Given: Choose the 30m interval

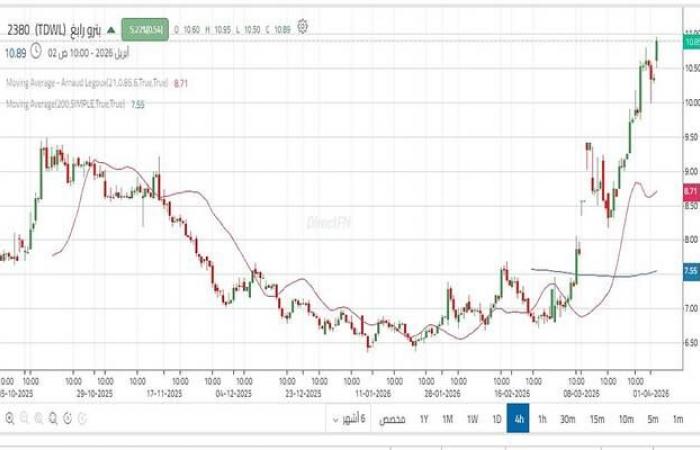Looking at the screenshot, I should 567,418.
